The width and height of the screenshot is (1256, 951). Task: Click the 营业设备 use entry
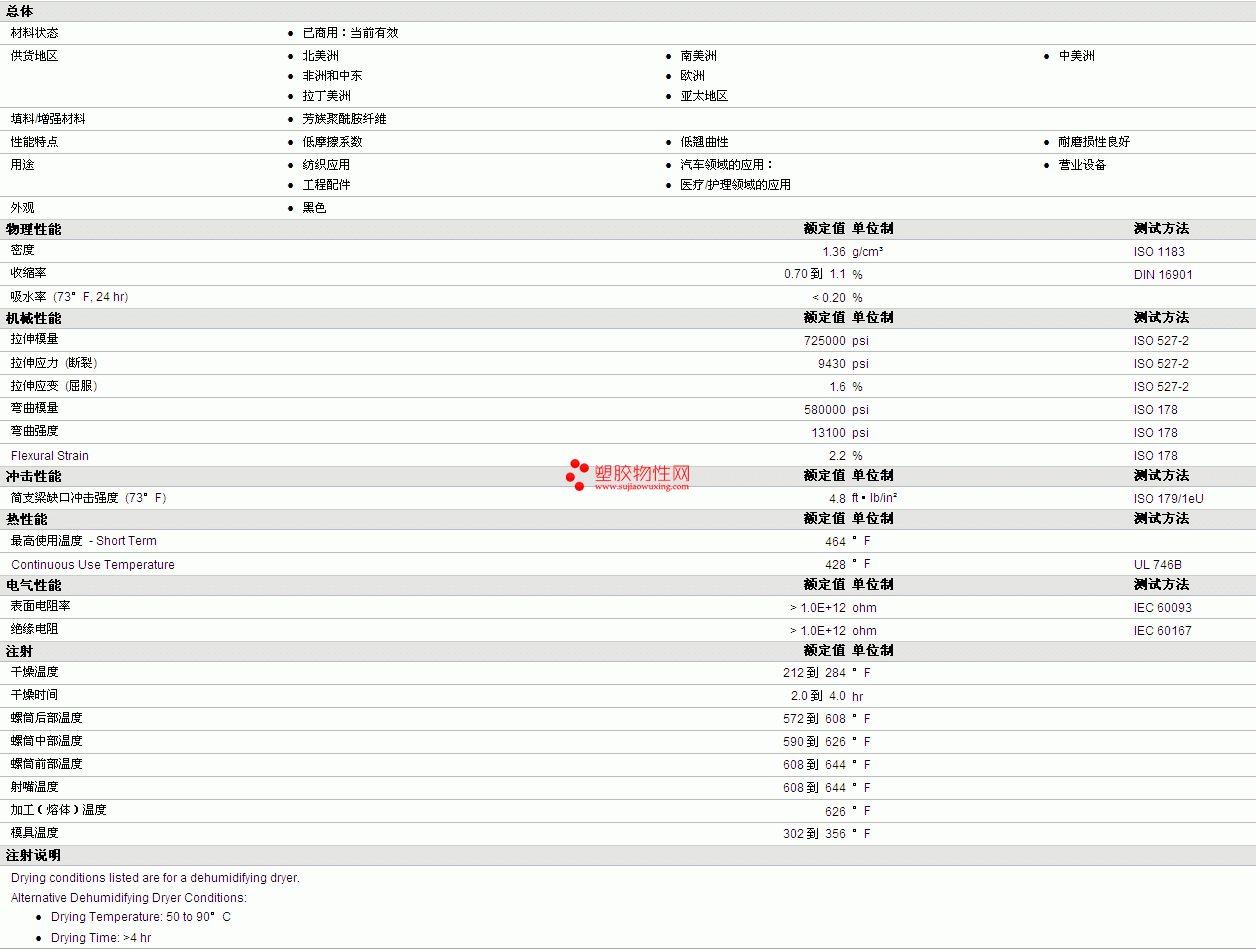click(1083, 165)
